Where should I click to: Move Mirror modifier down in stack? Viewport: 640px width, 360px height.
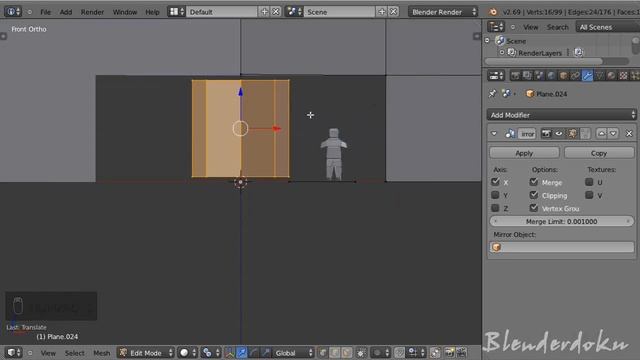click(613, 133)
